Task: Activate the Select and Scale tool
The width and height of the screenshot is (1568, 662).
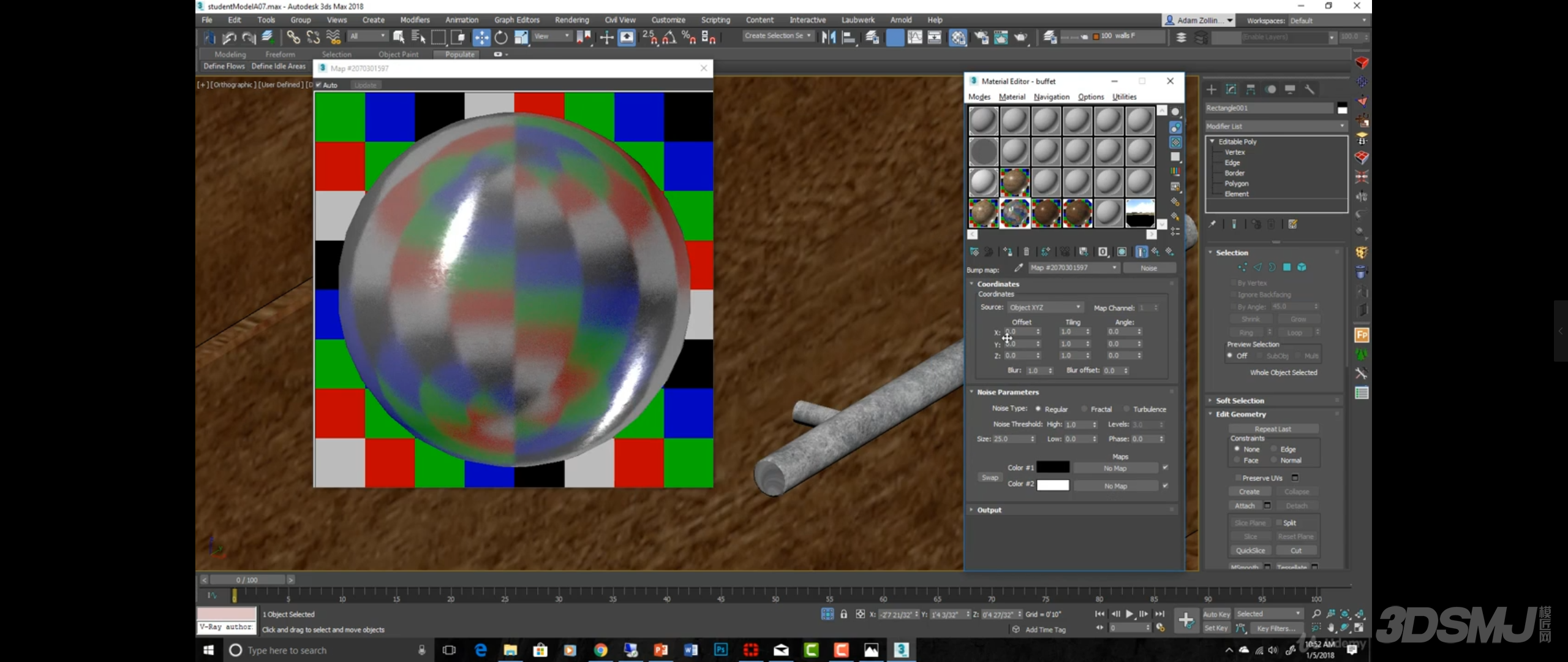Action: point(521,37)
